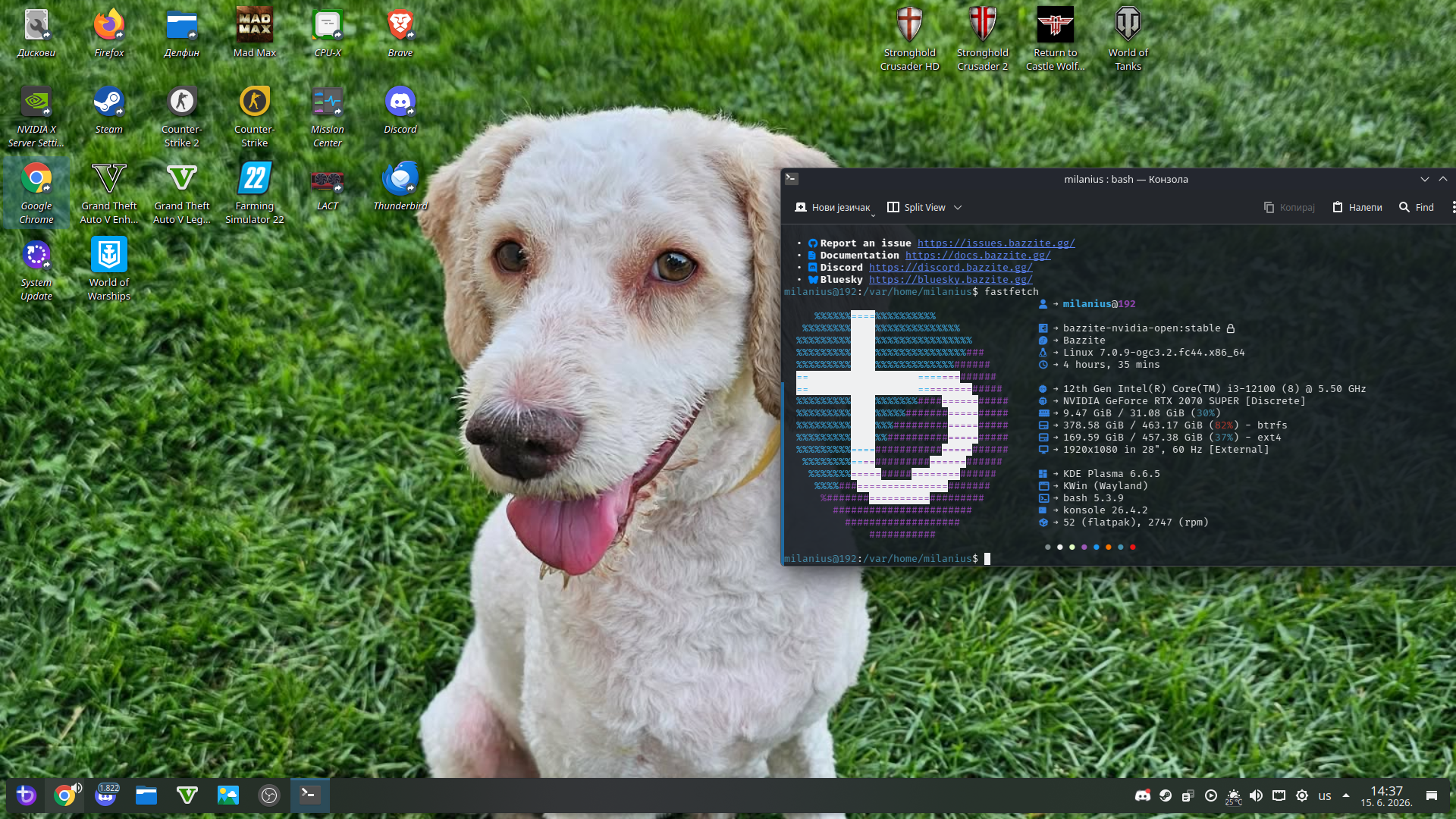Expand hidden system tray icons arrow
Viewport: 1456px width, 819px height.
point(1346,795)
